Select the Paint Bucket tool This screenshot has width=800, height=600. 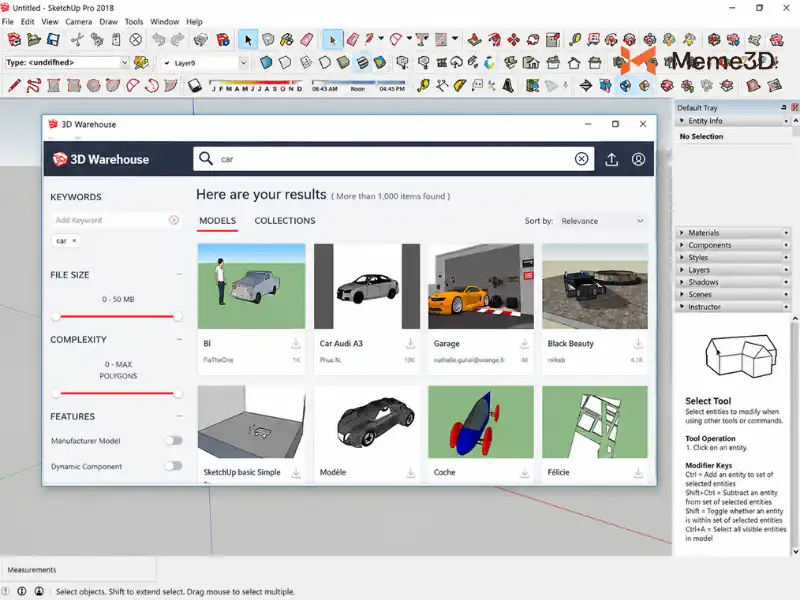(287, 39)
